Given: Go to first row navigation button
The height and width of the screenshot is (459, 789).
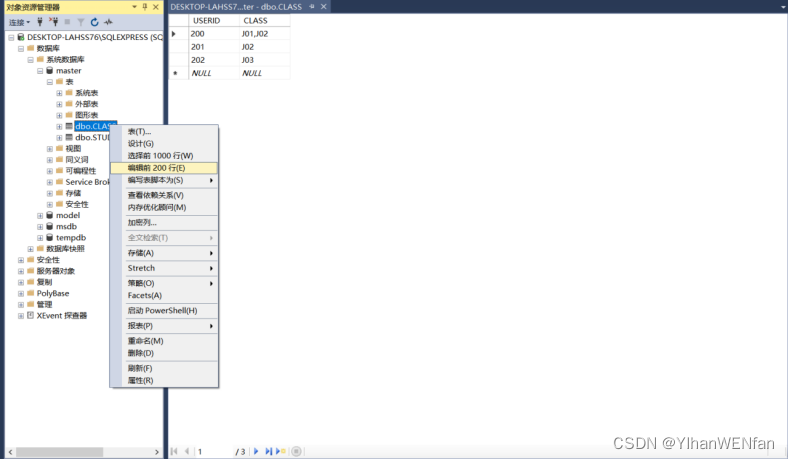Looking at the screenshot, I should 174,451.
